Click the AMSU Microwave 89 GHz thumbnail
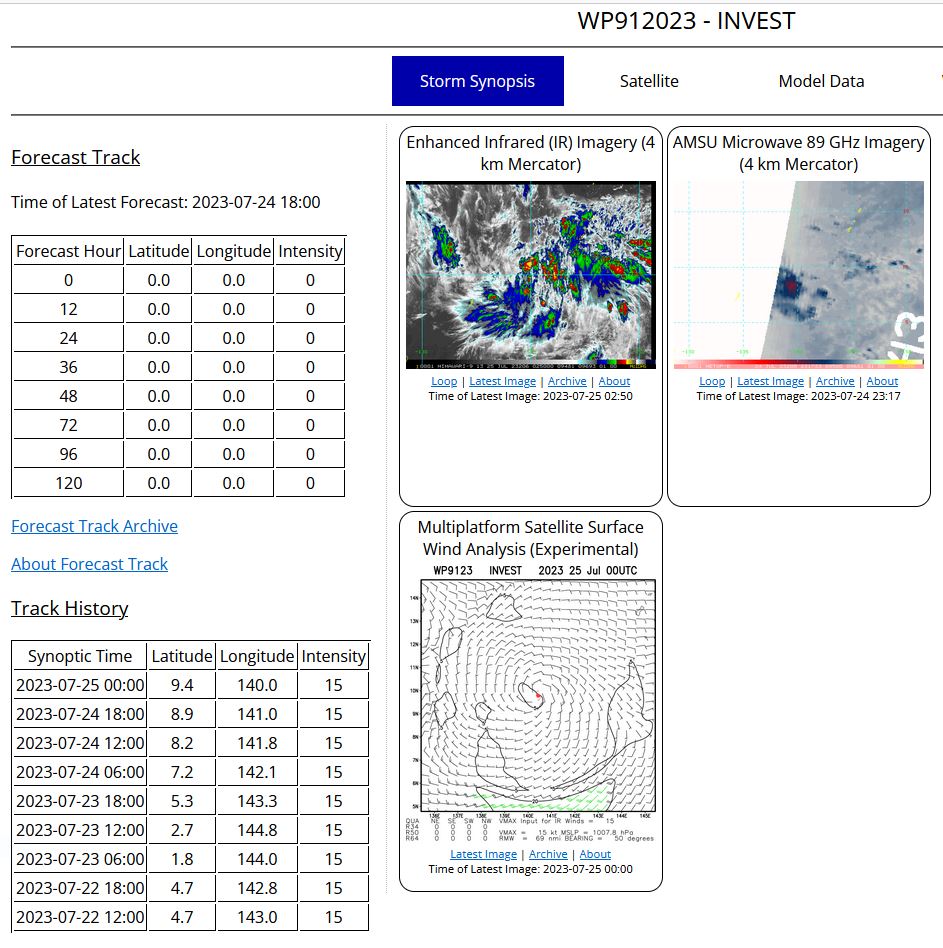 (x=798, y=270)
